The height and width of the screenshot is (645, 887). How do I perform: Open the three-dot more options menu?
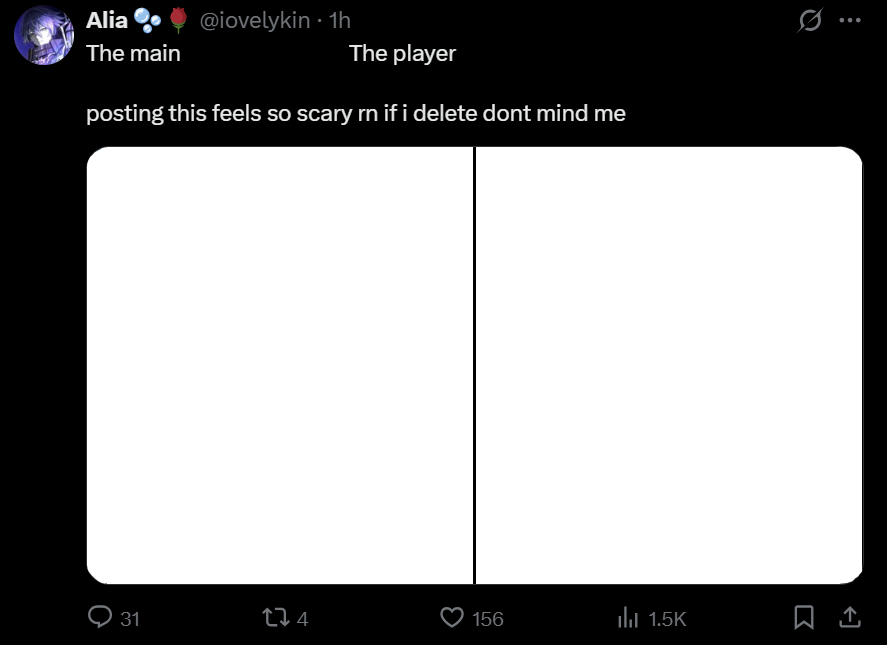849,21
